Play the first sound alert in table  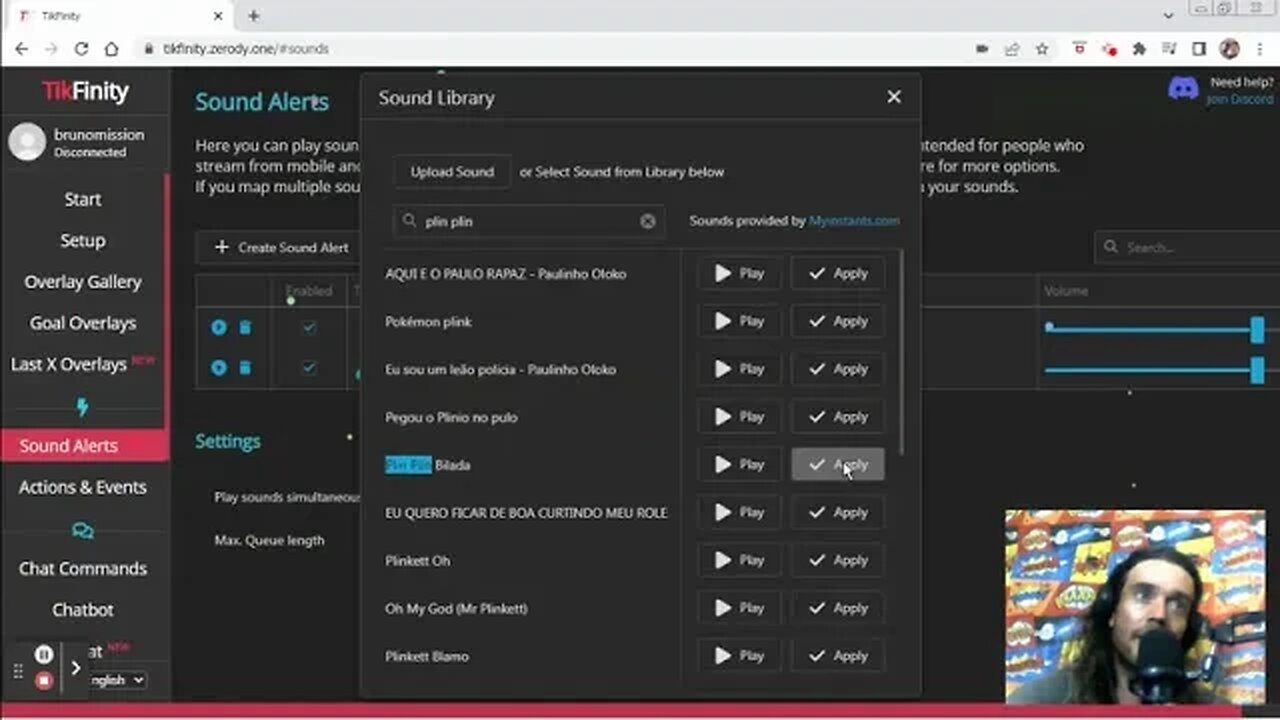tap(219, 327)
